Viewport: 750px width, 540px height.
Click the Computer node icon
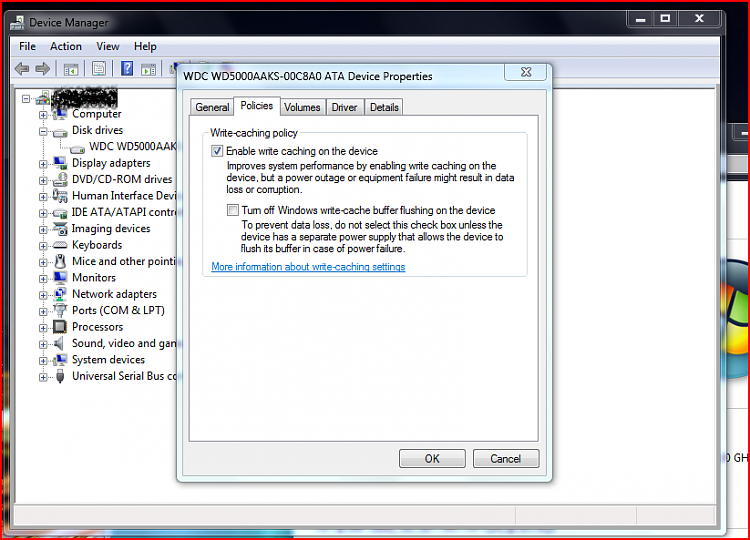click(x=60, y=114)
